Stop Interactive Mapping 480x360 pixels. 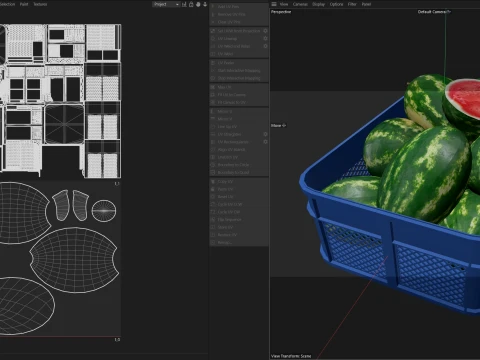[x=239, y=78]
